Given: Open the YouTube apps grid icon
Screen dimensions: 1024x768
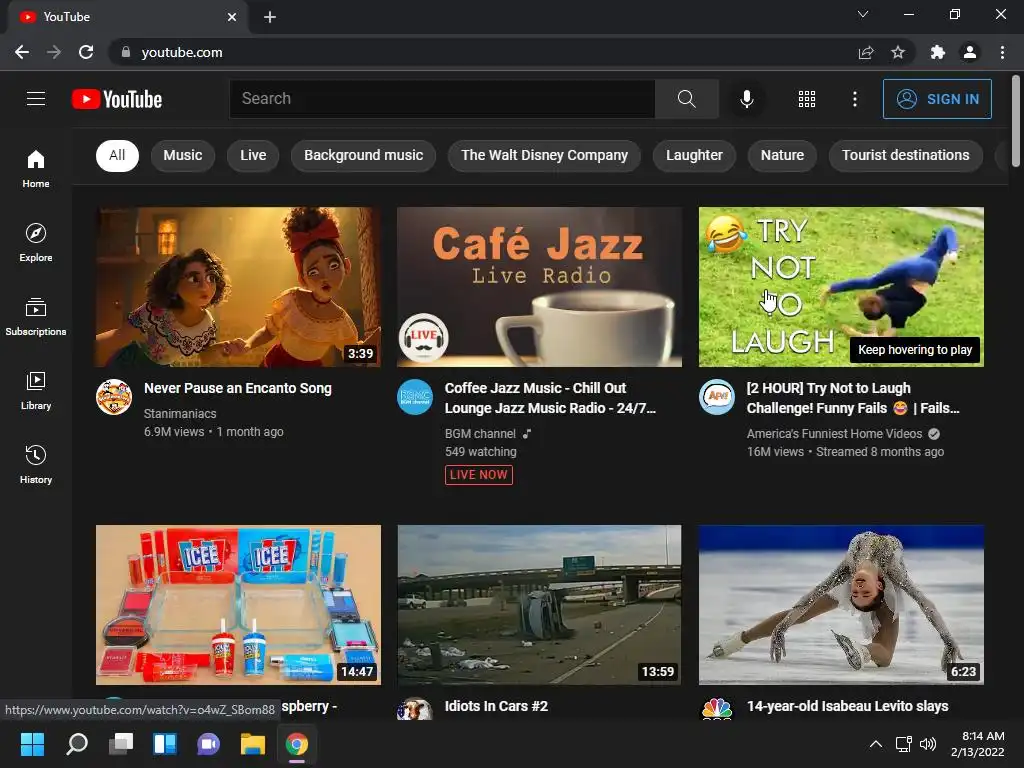Looking at the screenshot, I should [x=807, y=99].
